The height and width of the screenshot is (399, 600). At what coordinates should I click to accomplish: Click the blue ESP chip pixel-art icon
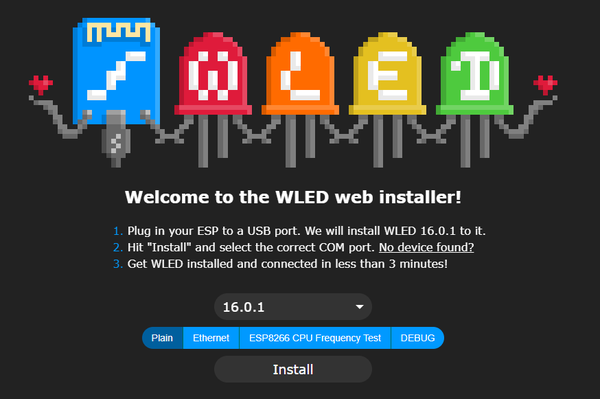[x=116, y=71]
